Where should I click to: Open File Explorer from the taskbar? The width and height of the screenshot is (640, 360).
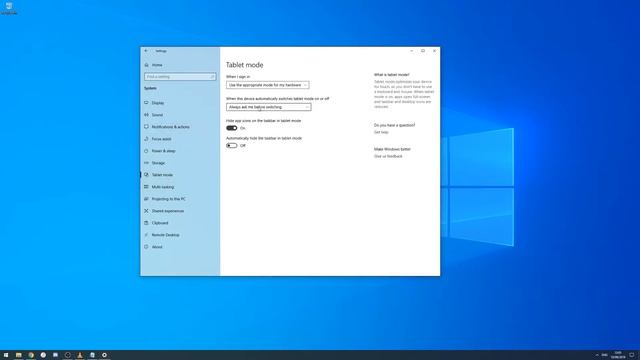[18, 355]
